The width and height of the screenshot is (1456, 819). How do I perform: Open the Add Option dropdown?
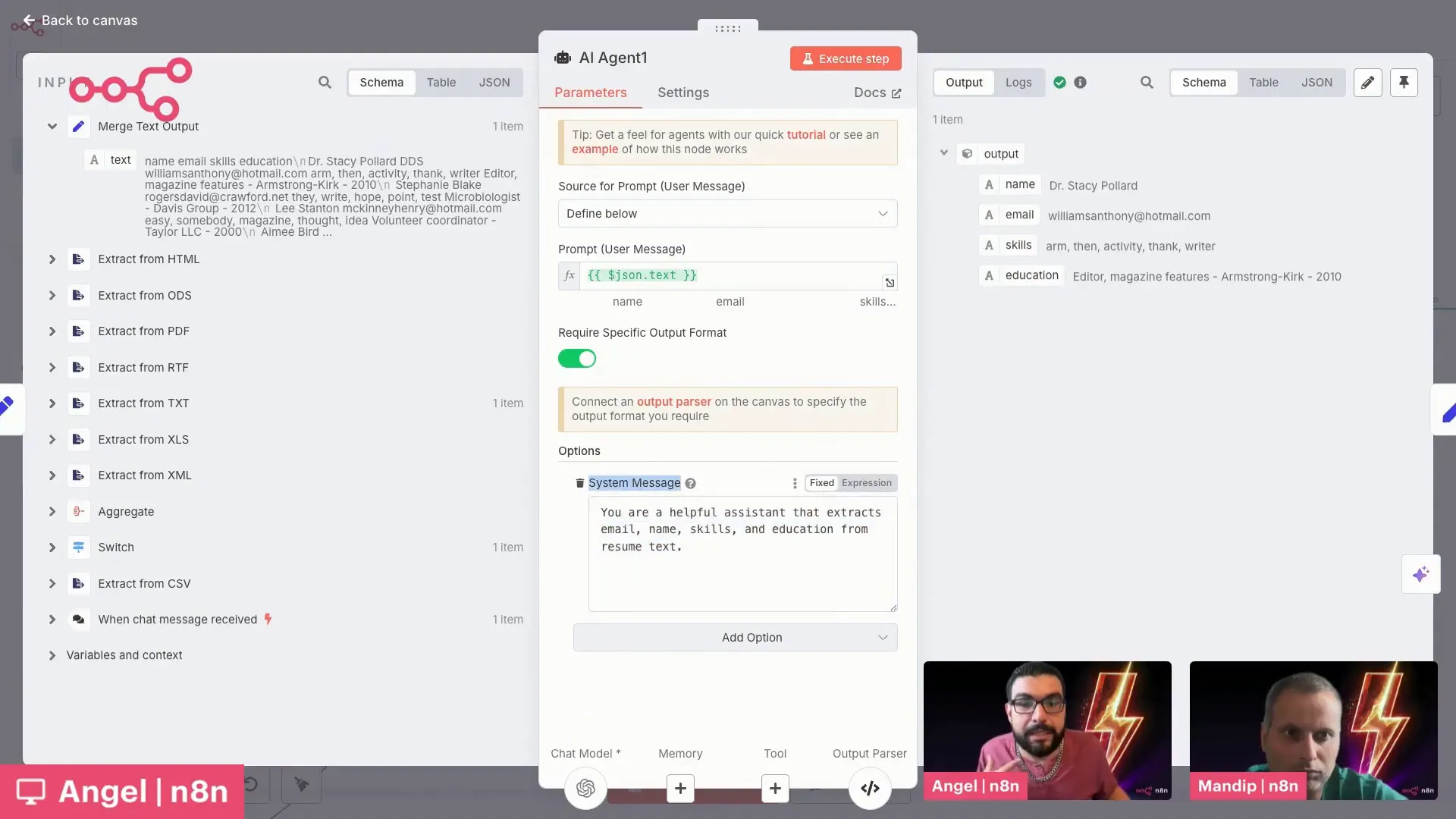(x=735, y=638)
